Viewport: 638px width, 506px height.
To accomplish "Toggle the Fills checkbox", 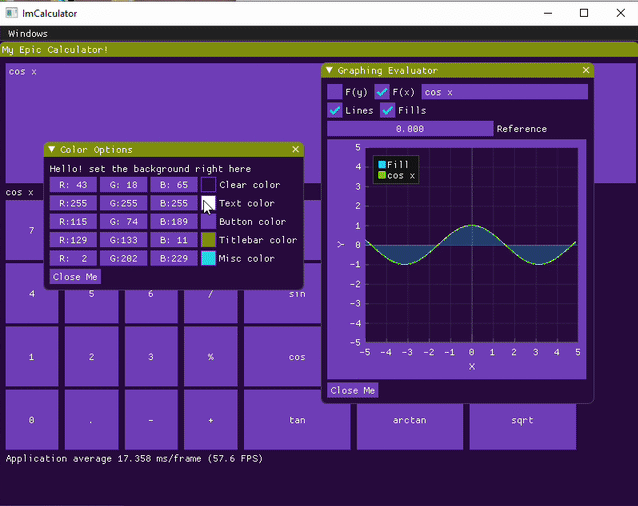I will point(387,110).
